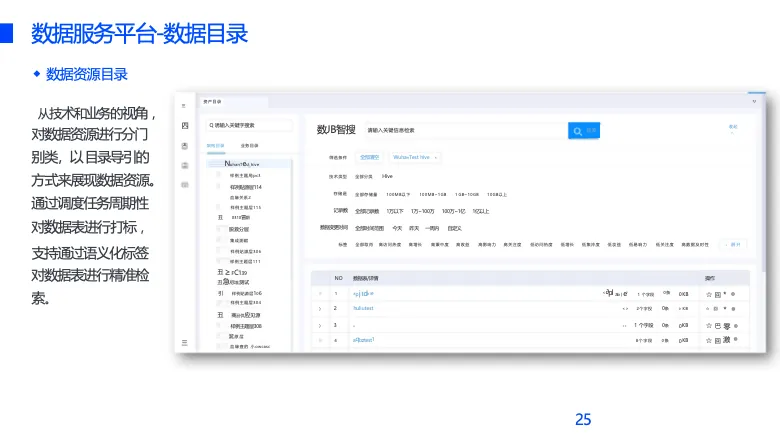Screen dimensions: 780x439
Task: Choose the 10GB以上 storage filter
Action: [496, 194]
